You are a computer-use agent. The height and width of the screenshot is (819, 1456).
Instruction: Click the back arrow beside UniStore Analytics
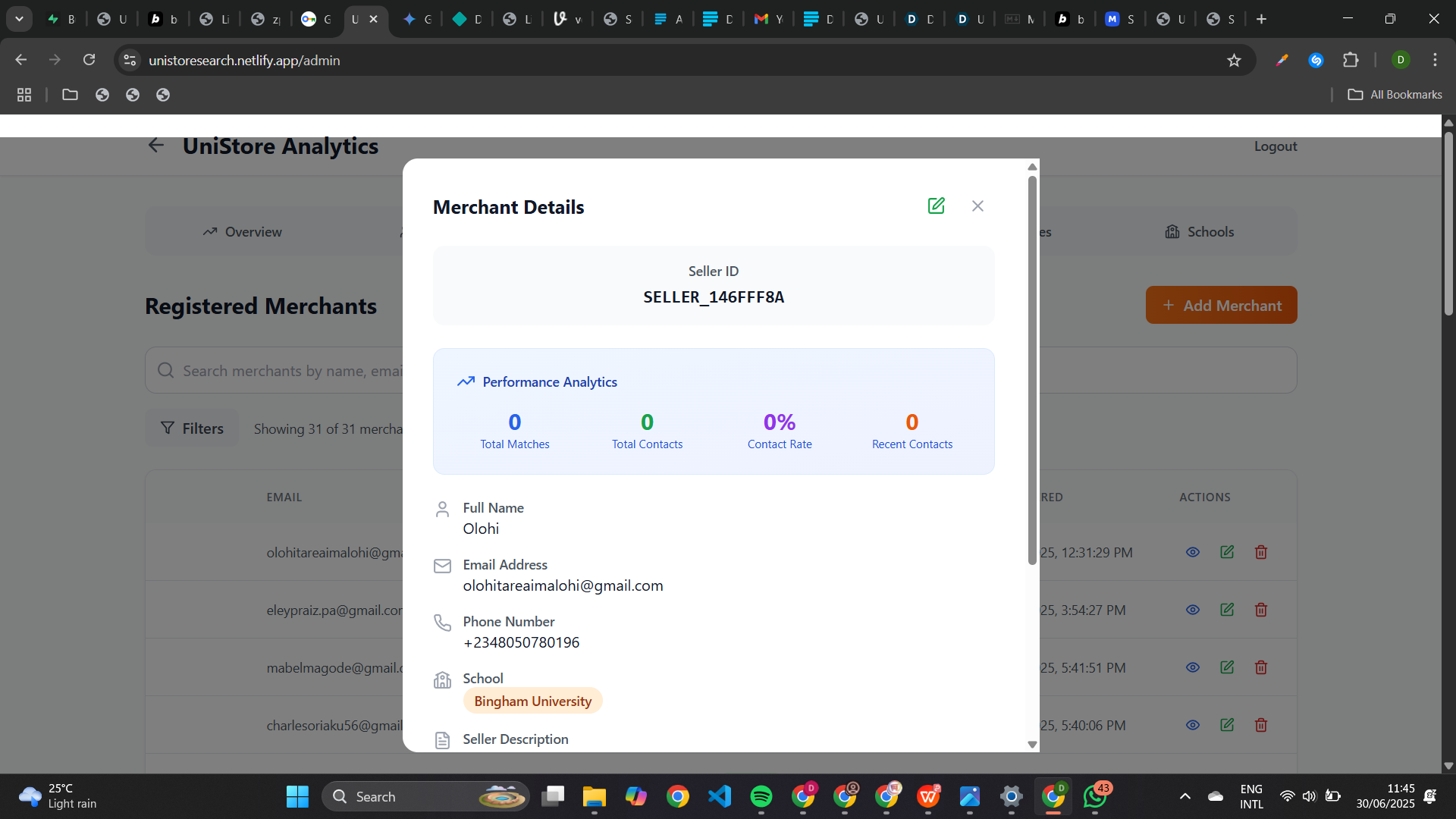[156, 146]
